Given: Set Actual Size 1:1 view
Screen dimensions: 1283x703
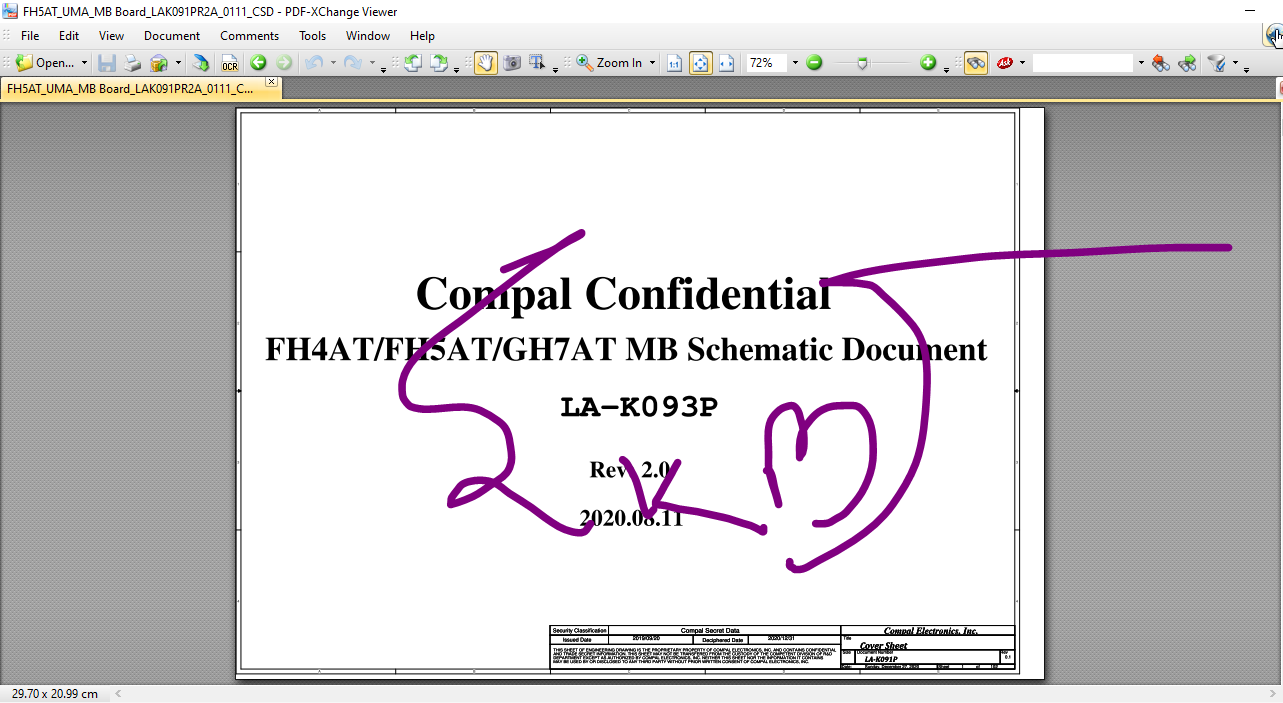Looking at the screenshot, I should (675, 63).
